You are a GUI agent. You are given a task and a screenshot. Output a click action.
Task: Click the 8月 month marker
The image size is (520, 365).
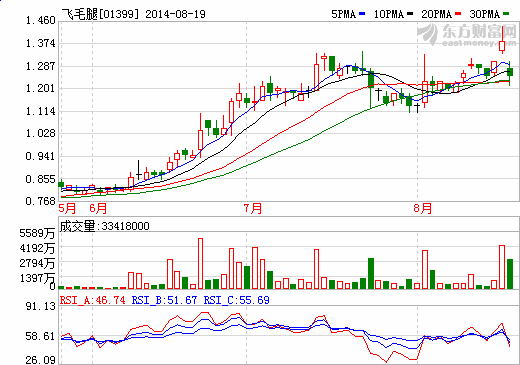pos(423,209)
